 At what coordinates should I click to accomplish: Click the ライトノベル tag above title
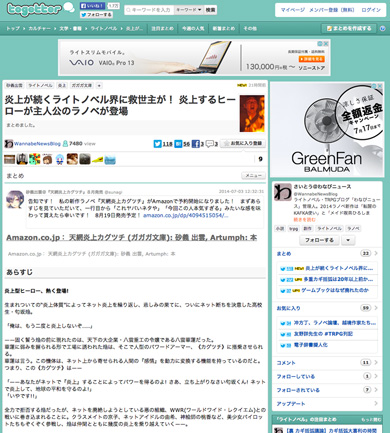[40, 86]
